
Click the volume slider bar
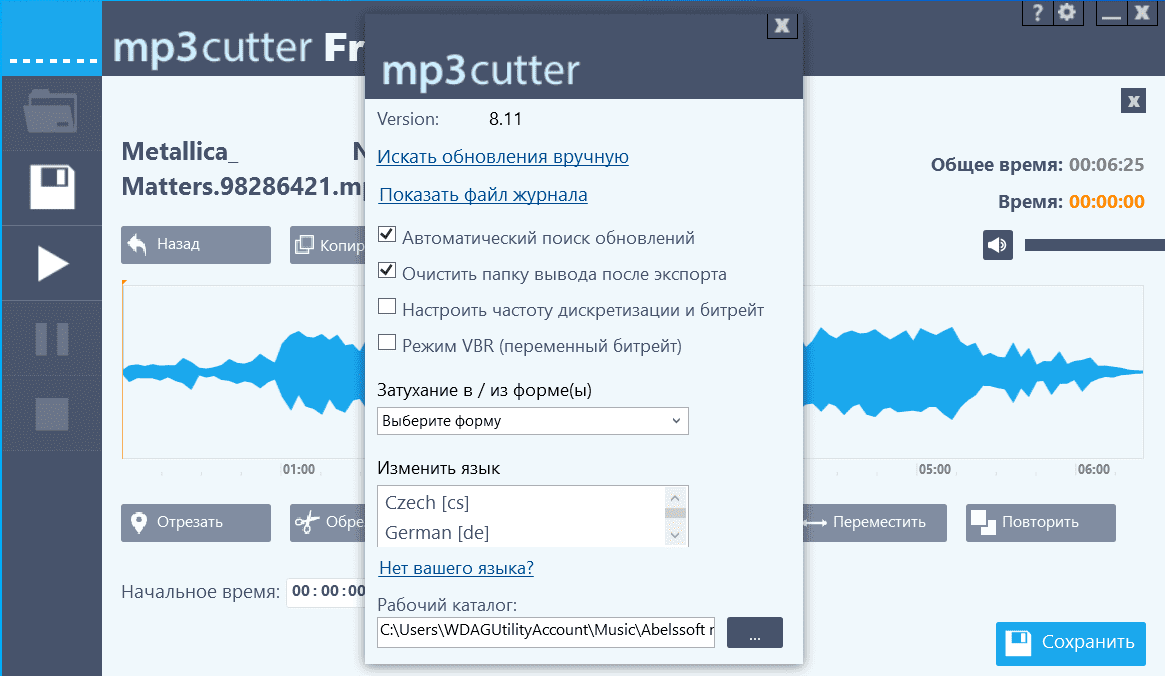click(1094, 244)
